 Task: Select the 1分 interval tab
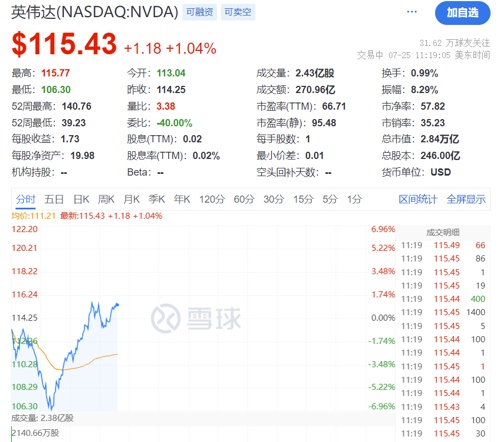(354, 199)
